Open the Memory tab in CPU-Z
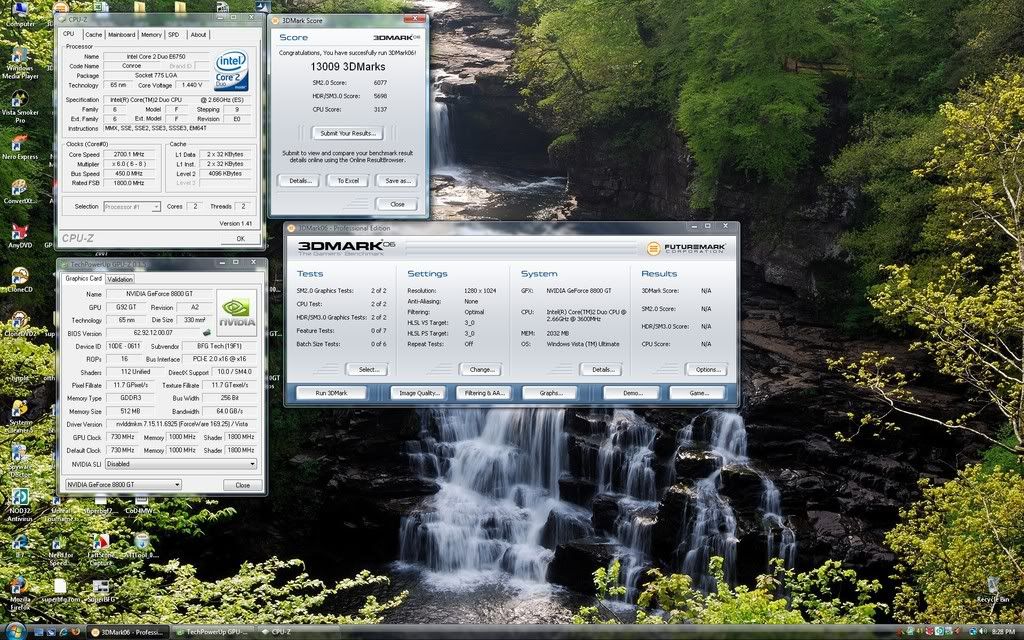This screenshot has width=1024, height=640. click(x=151, y=35)
